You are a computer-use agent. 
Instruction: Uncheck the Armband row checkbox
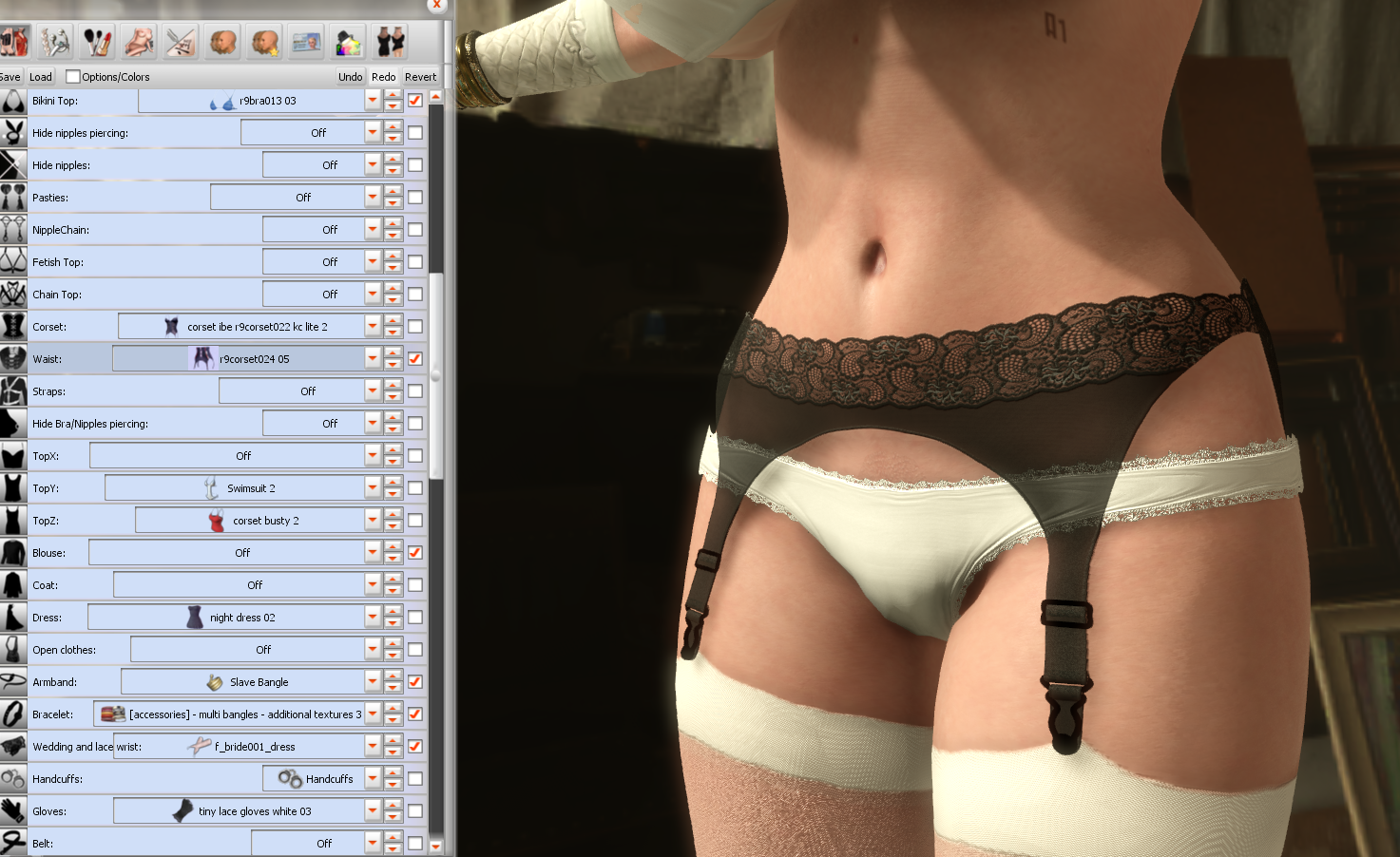point(415,681)
